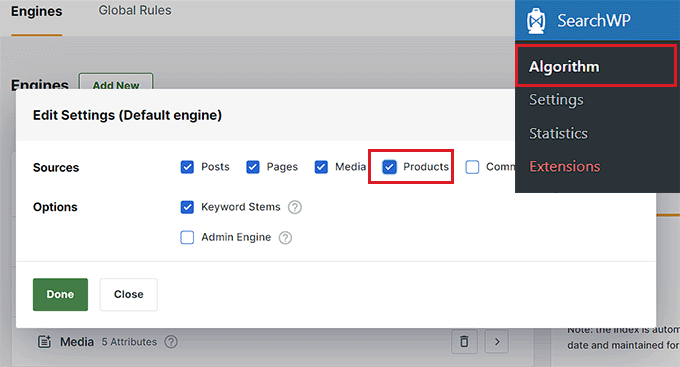This screenshot has width=680, height=367.
Task: Click the Options label
Action: (x=55, y=207)
